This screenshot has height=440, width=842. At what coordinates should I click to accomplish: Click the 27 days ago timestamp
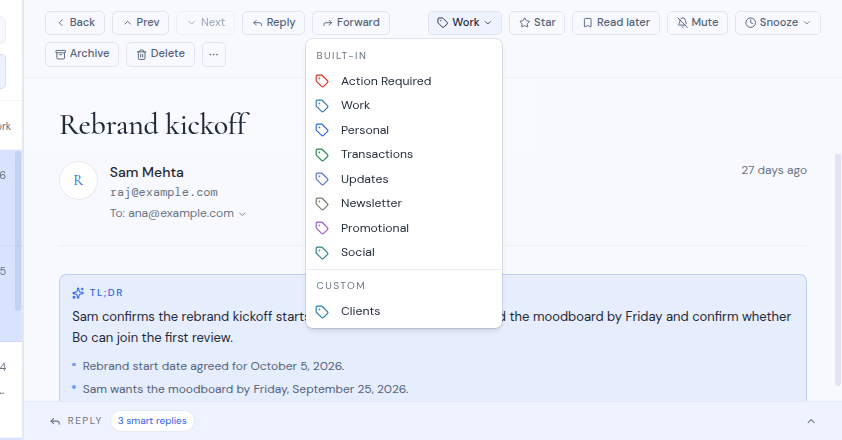point(774,170)
